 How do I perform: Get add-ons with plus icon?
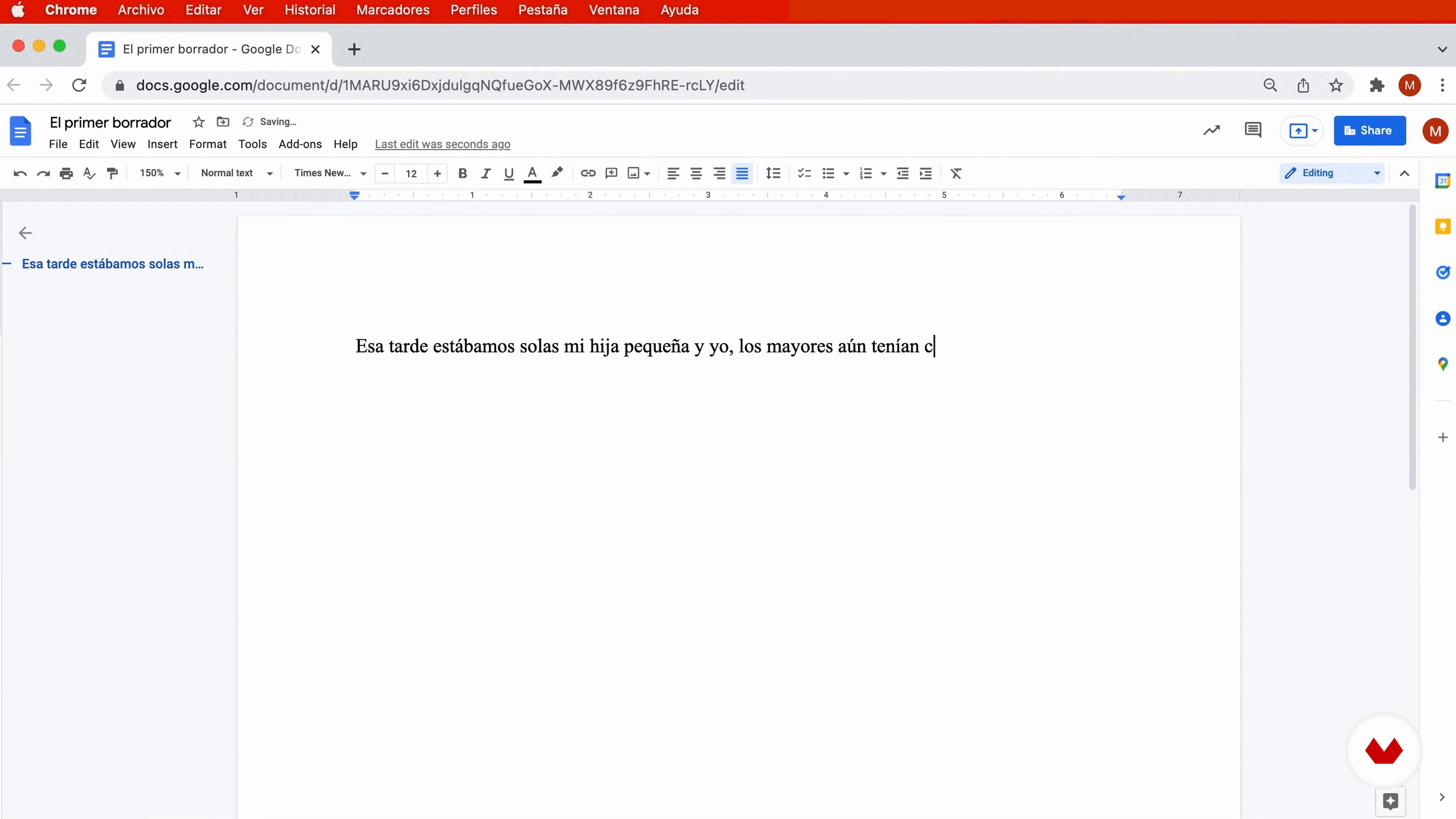[1443, 438]
